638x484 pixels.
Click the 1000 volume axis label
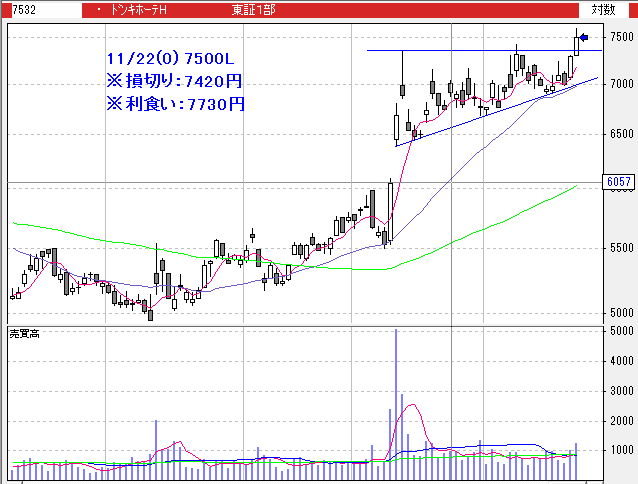coord(621,450)
